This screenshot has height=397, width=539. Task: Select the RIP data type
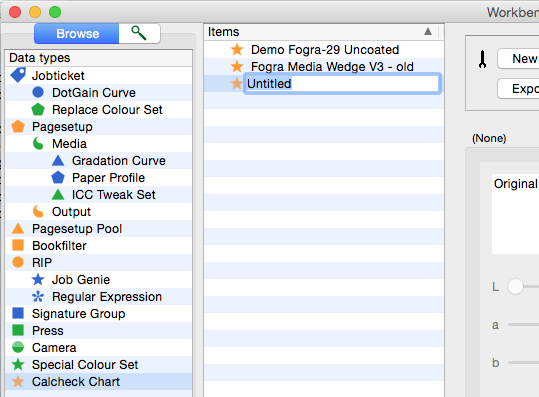coord(99,263)
